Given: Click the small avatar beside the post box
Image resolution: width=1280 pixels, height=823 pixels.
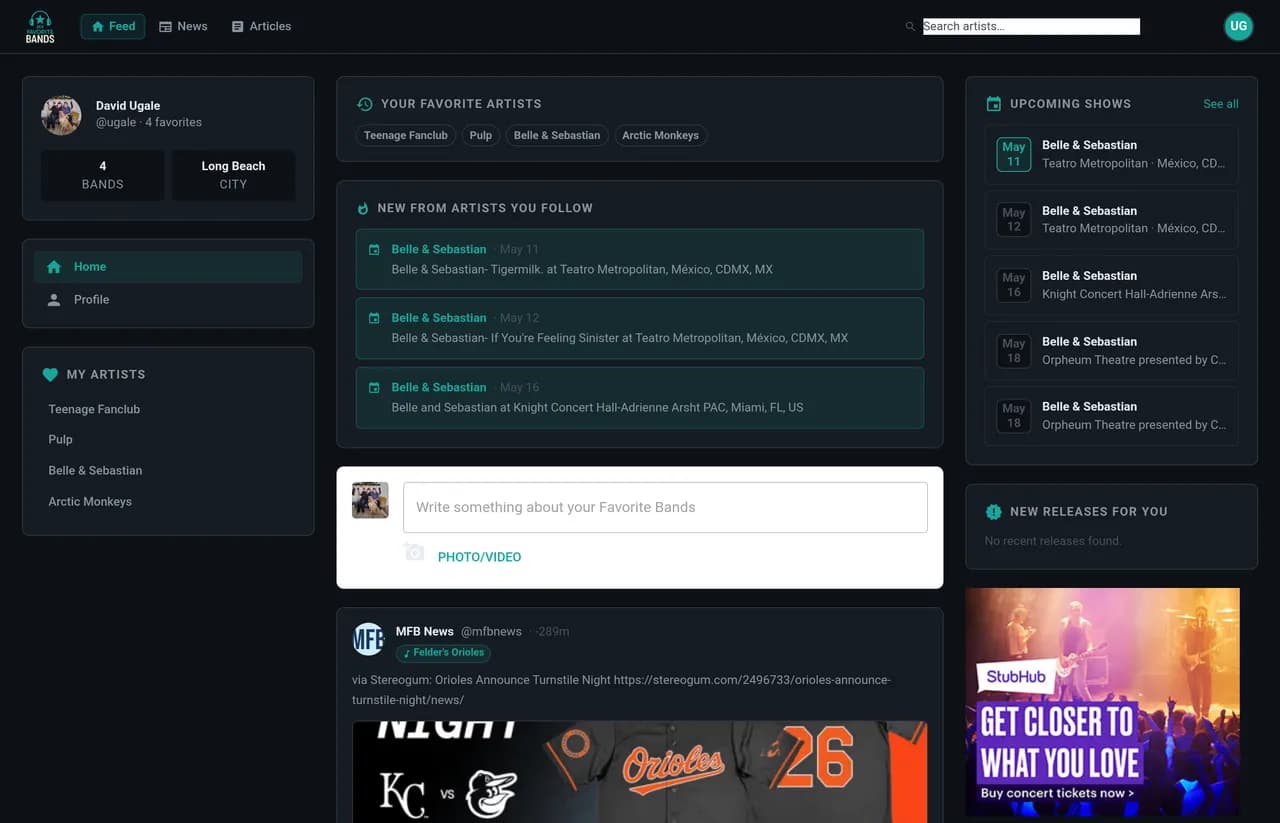Looking at the screenshot, I should point(370,500).
